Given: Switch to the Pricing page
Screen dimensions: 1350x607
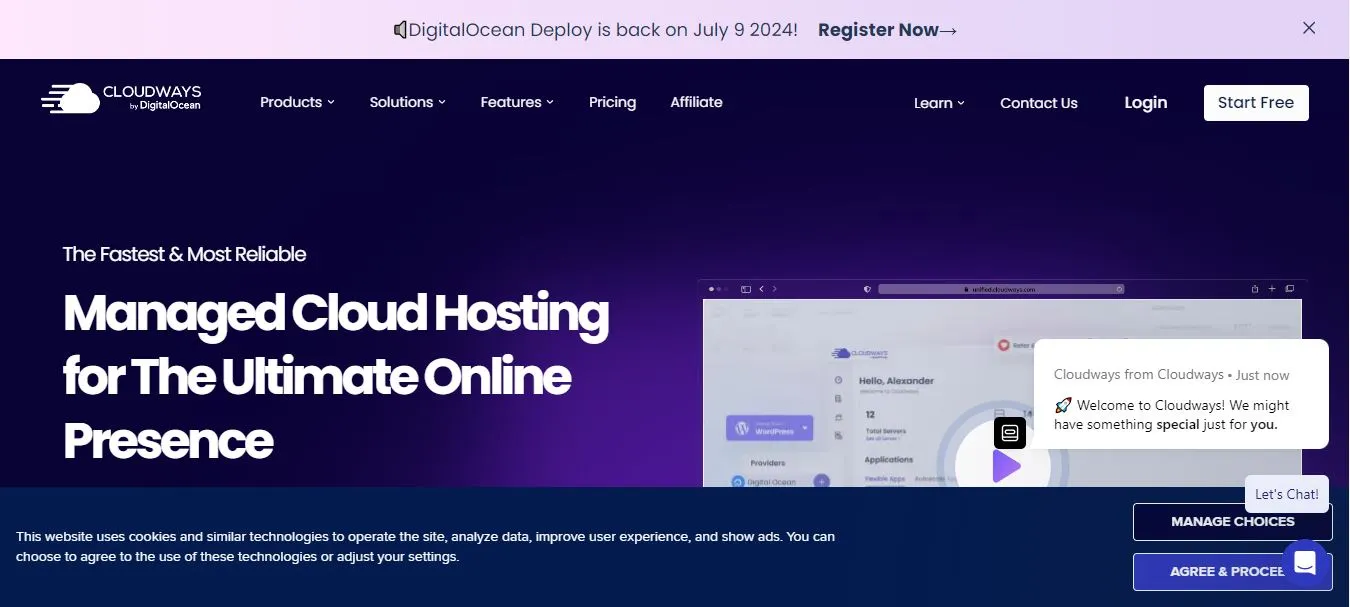Looking at the screenshot, I should (612, 102).
